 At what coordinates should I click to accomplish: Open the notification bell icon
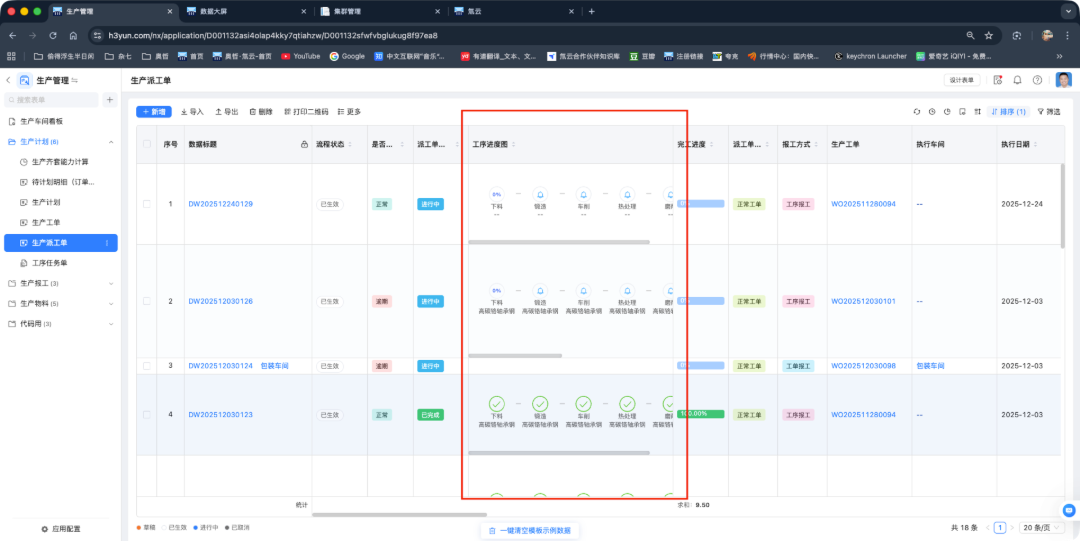tap(1017, 80)
